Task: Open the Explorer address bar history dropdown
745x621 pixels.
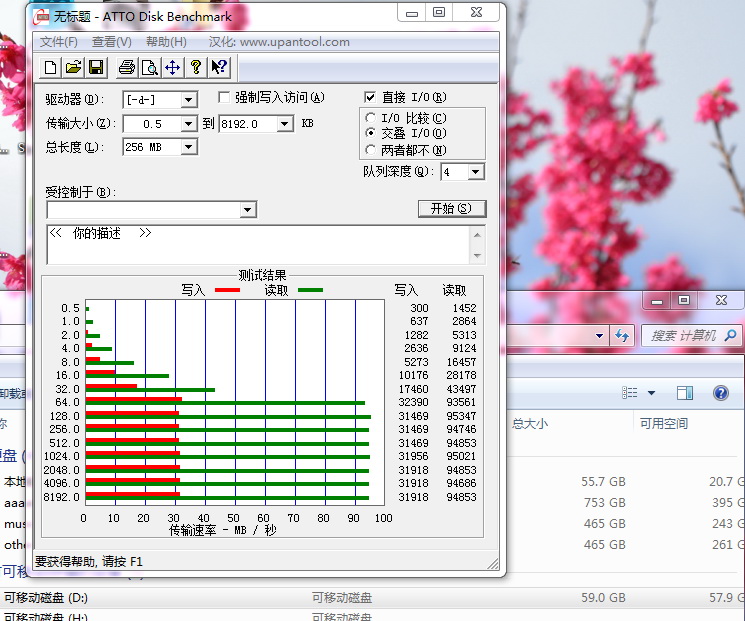Action: pos(600,336)
